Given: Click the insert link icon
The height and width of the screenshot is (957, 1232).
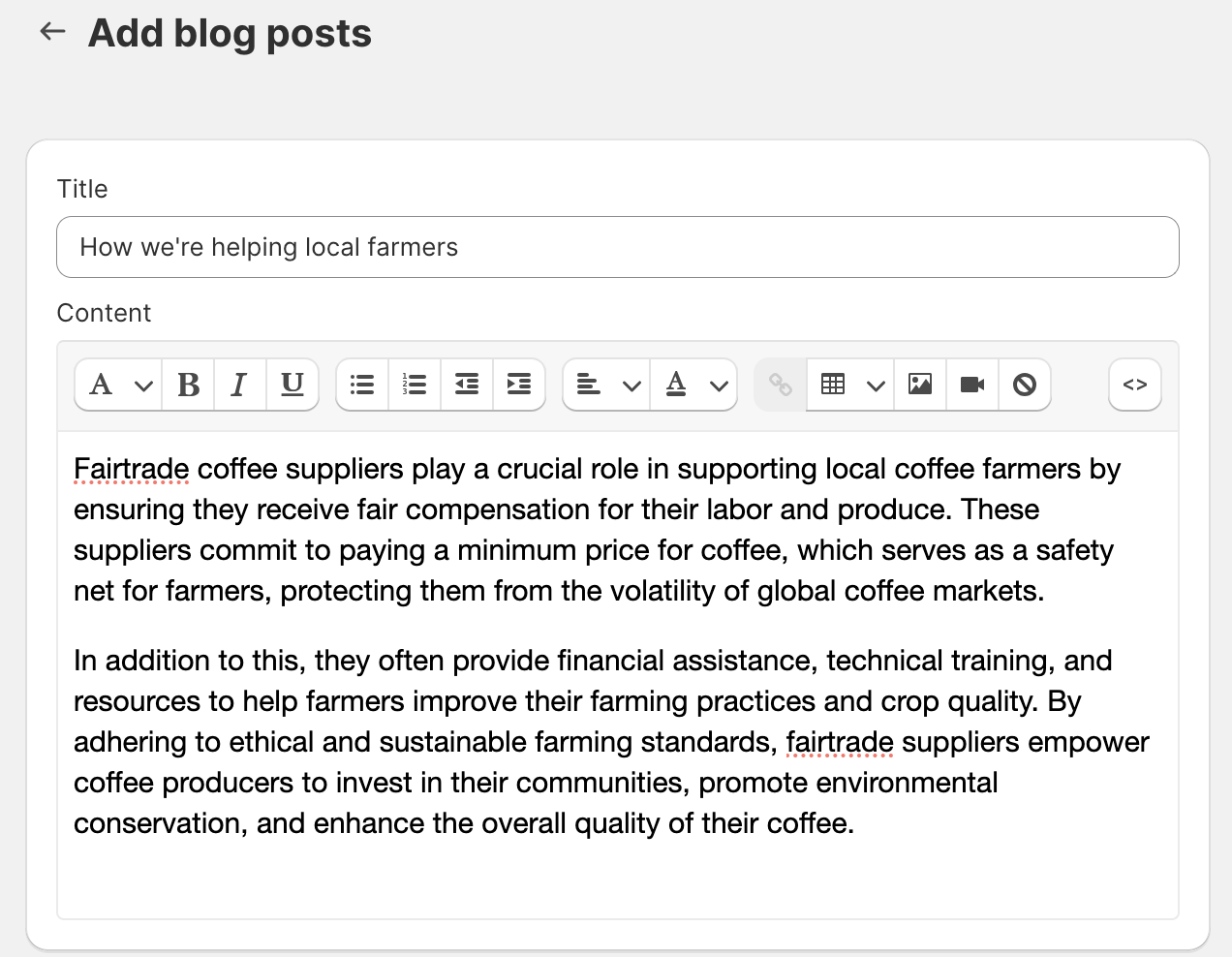Looking at the screenshot, I should 781,385.
